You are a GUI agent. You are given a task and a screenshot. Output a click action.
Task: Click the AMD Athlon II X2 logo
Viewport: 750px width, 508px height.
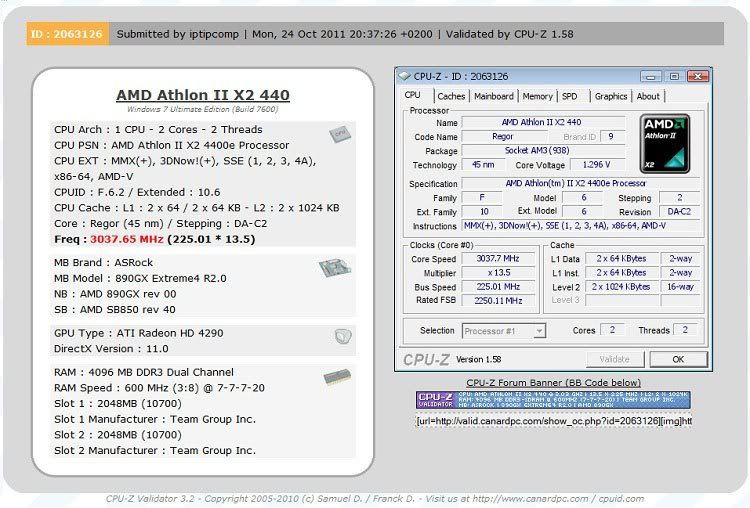665,143
